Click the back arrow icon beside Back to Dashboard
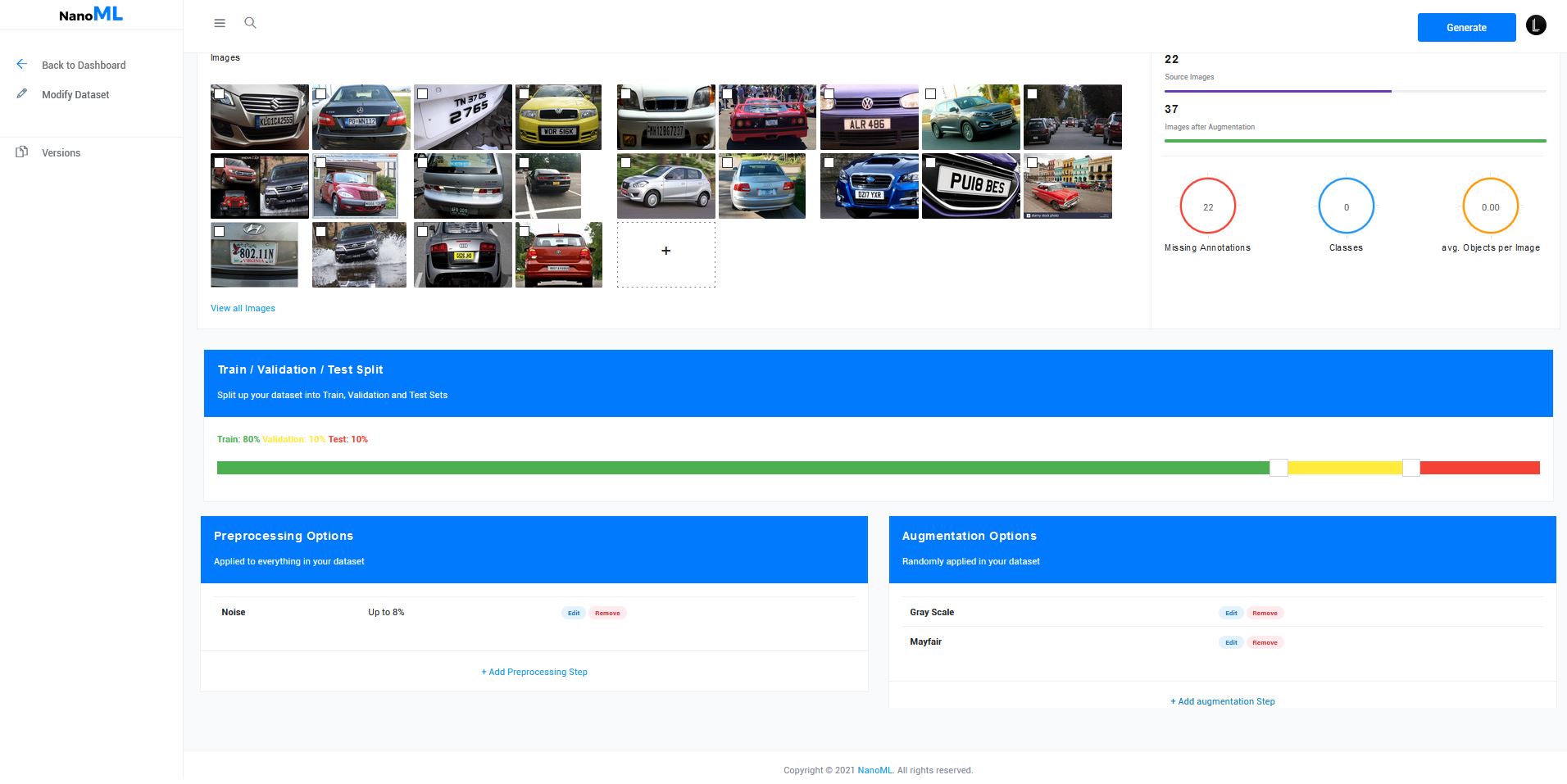The width and height of the screenshot is (1567, 784). point(22,64)
